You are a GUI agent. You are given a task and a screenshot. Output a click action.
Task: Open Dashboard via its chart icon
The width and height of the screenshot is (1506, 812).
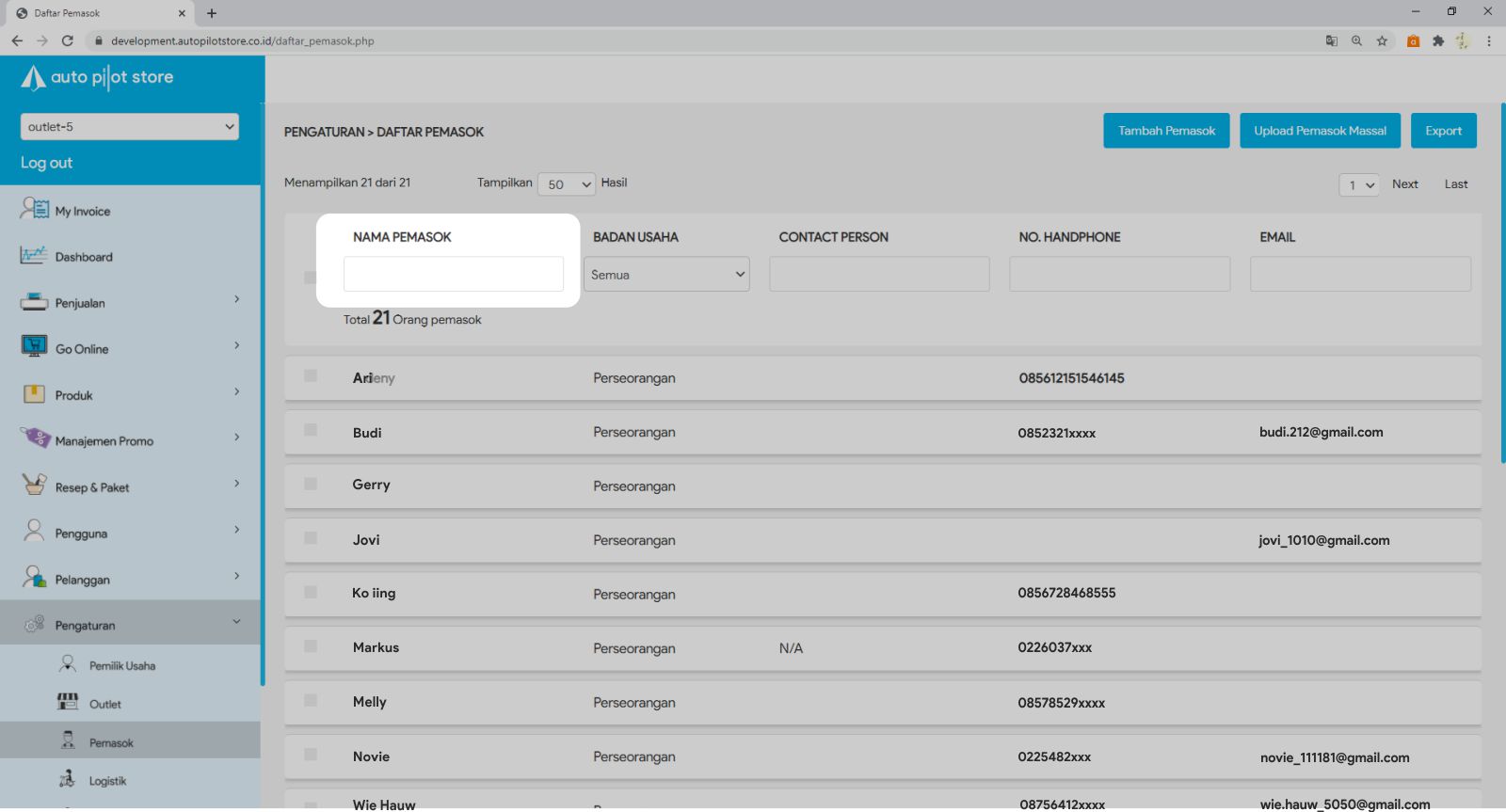tap(34, 255)
